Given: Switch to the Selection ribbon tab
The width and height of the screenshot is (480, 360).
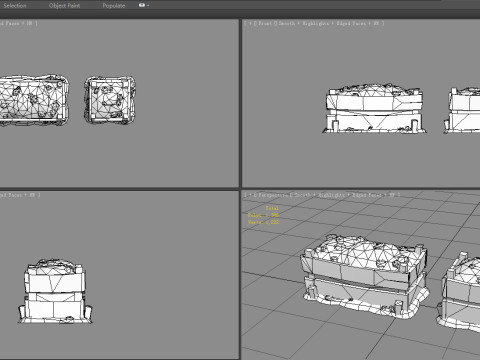Looking at the screenshot, I should tap(14, 6).
